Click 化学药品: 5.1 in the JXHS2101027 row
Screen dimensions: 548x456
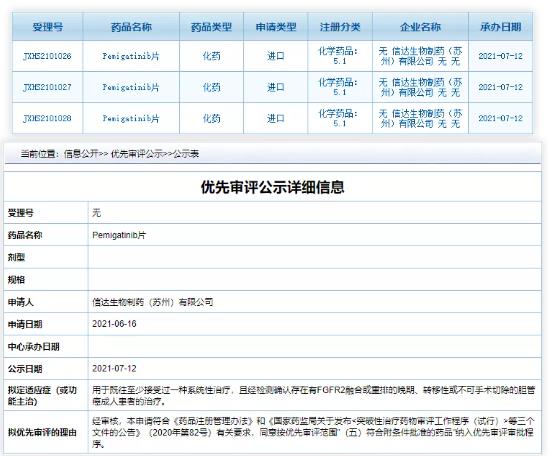point(338,87)
